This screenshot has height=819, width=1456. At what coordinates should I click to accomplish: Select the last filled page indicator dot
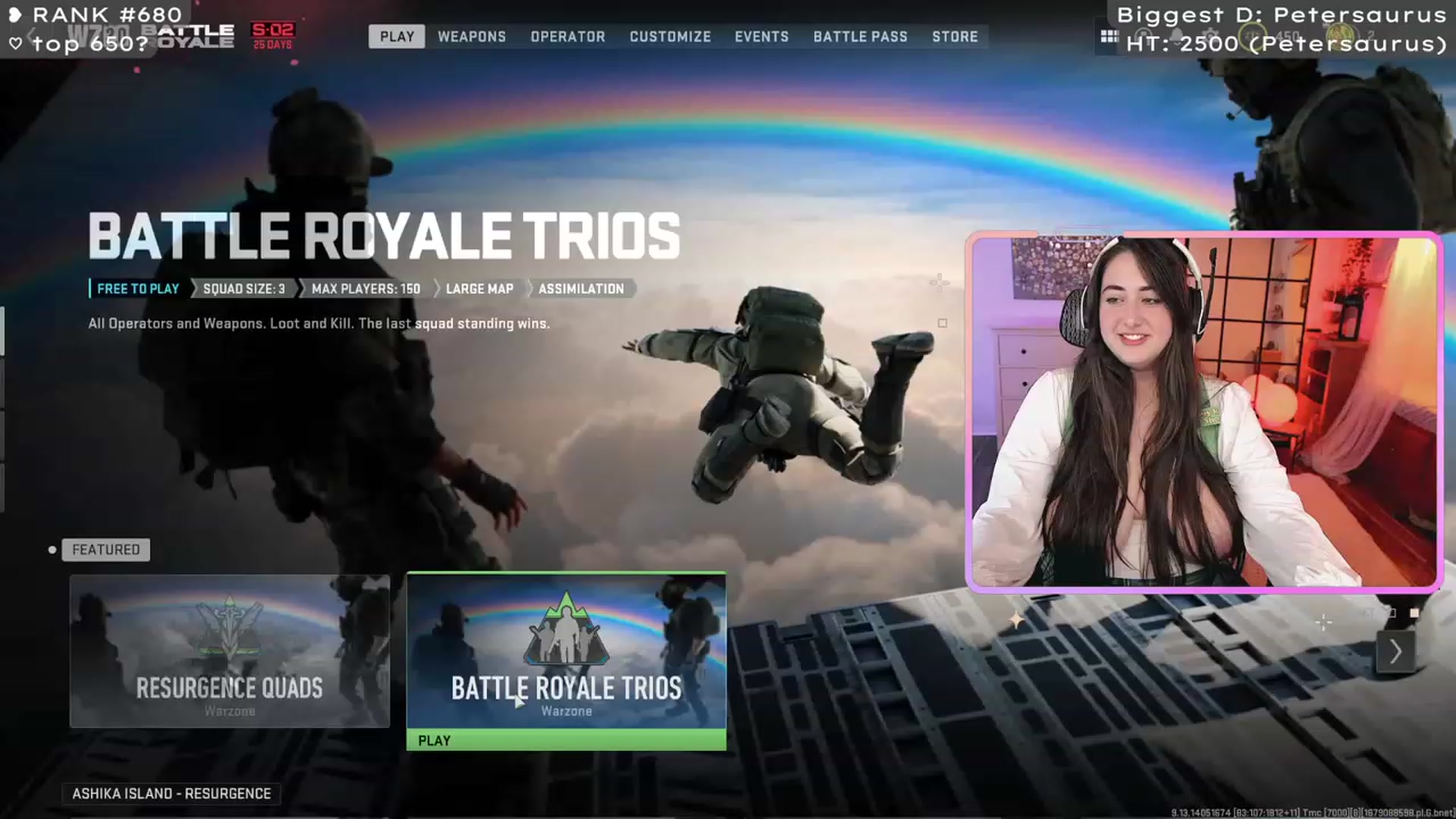click(1414, 613)
